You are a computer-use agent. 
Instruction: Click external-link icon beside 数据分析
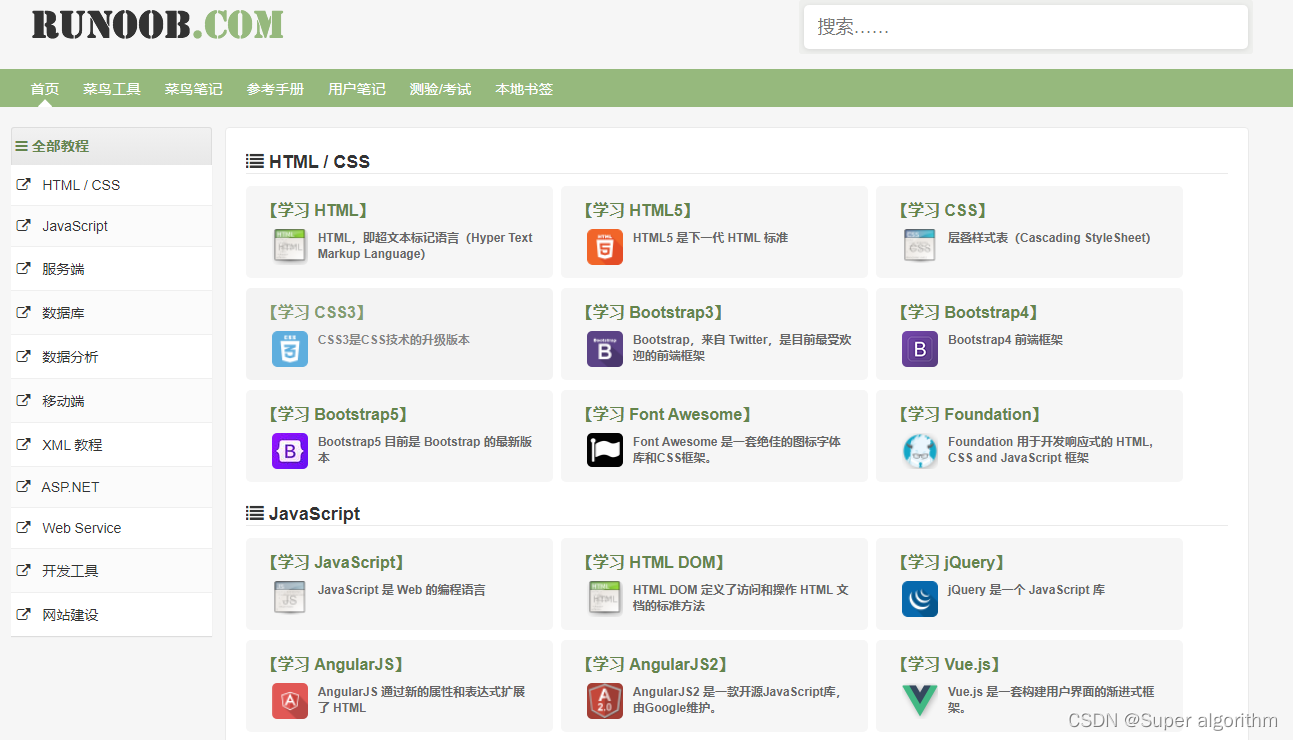23,356
